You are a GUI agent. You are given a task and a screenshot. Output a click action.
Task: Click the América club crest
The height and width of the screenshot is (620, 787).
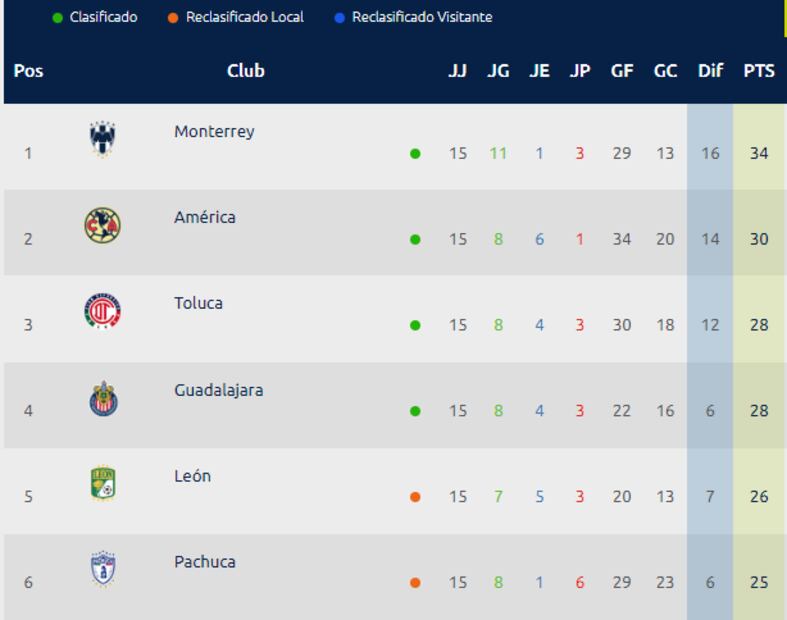pyautogui.click(x=102, y=226)
